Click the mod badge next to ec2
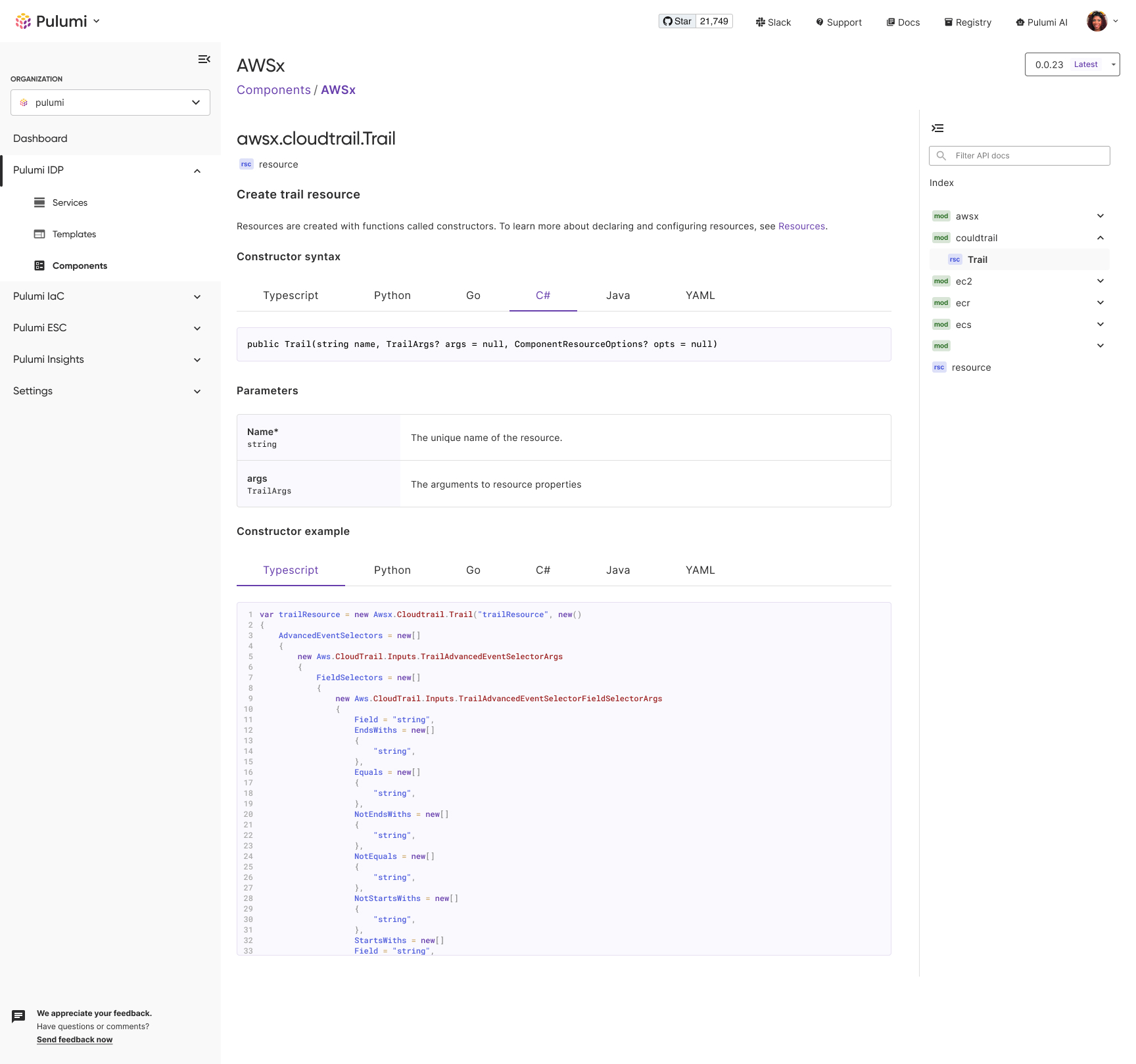The image size is (1136, 1064). point(941,281)
